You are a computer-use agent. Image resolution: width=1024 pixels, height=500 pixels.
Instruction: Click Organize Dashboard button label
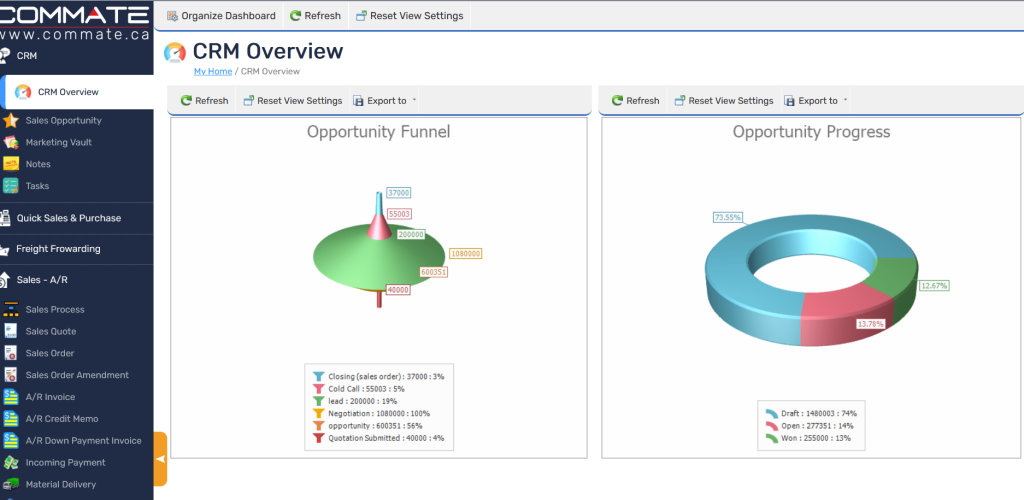(x=229, y=16)
